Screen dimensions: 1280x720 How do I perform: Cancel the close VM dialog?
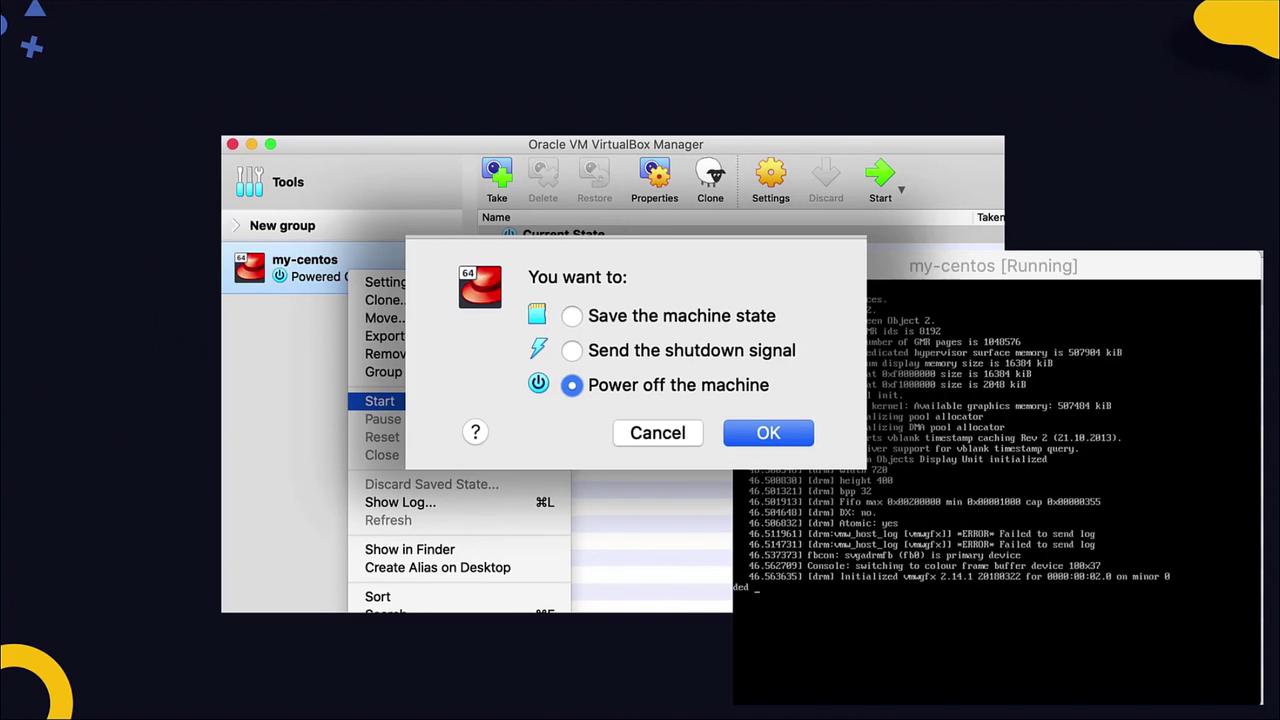(x=658, y=433)
